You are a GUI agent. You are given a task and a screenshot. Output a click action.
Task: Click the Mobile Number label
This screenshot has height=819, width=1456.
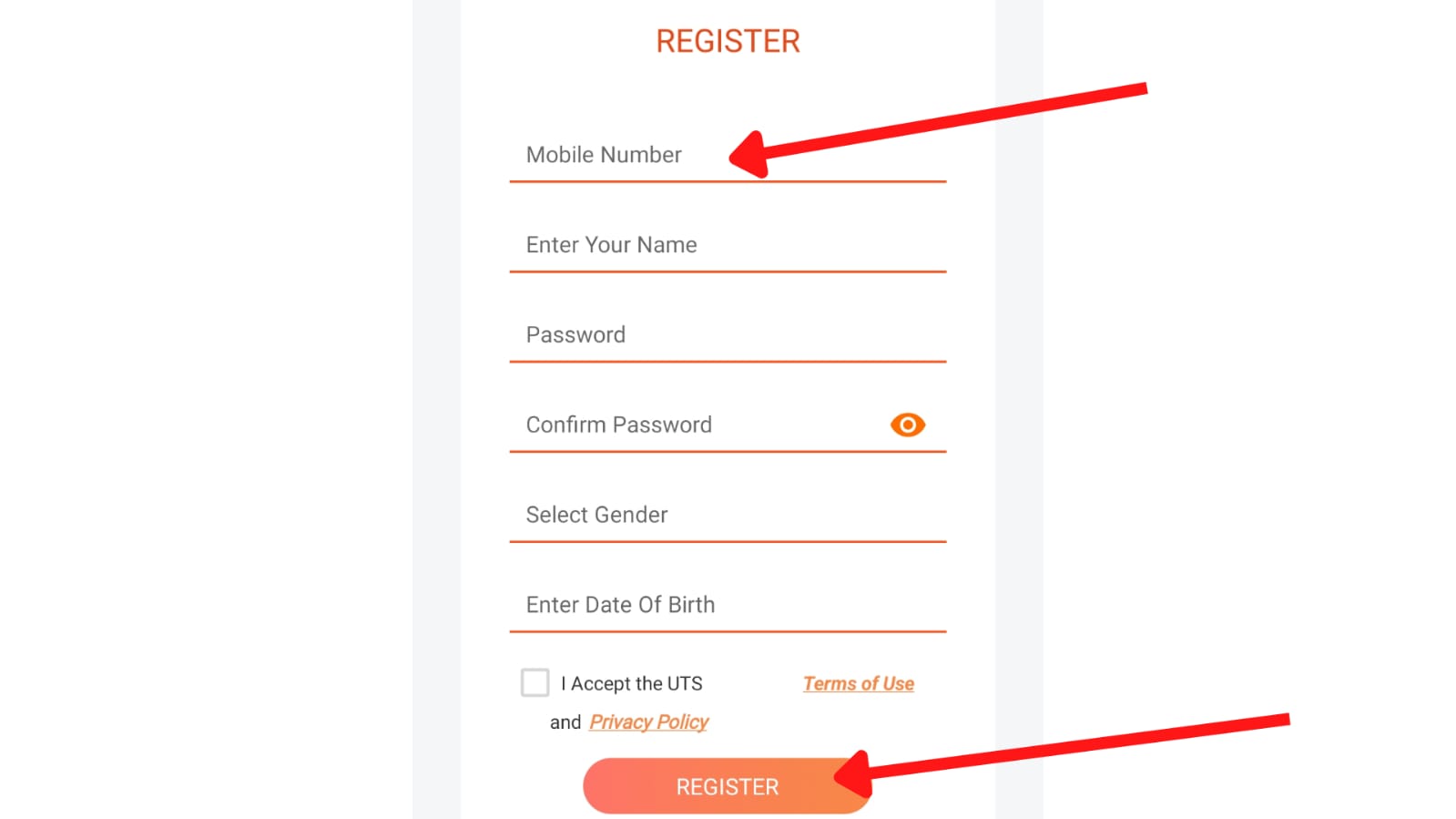[604, 154]
